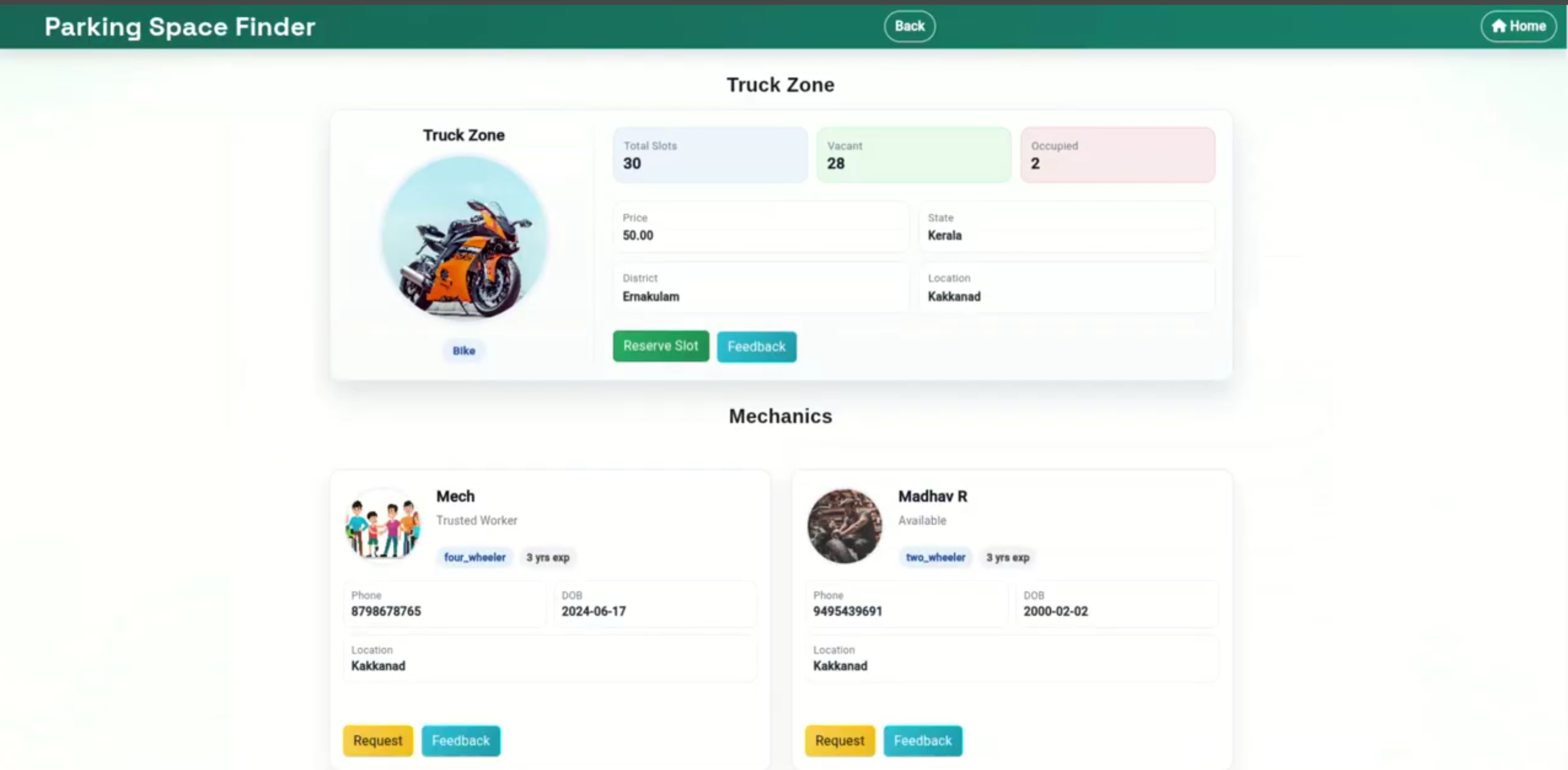Give feedback for the Truck Zone parking
Viewport: 1568px width, 770px height.
click(x=757, y=347)
